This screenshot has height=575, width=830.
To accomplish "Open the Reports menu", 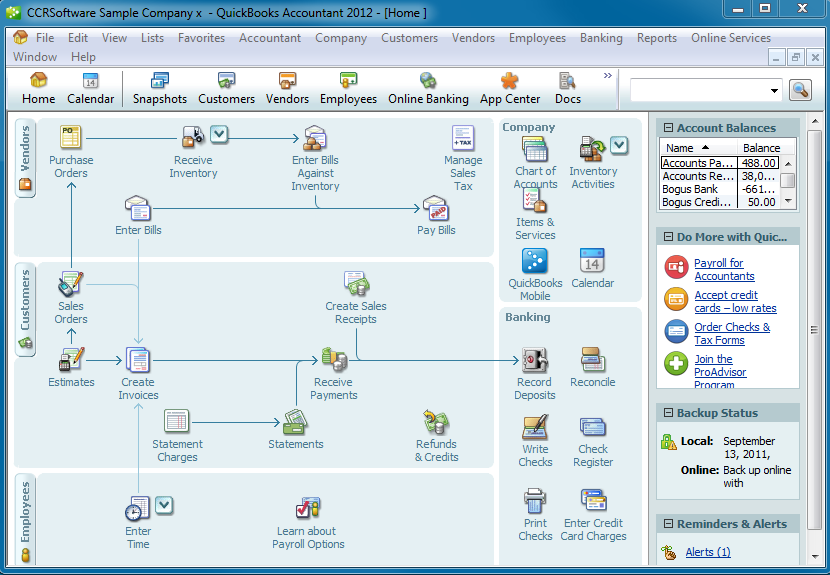I will pos(656,38).
